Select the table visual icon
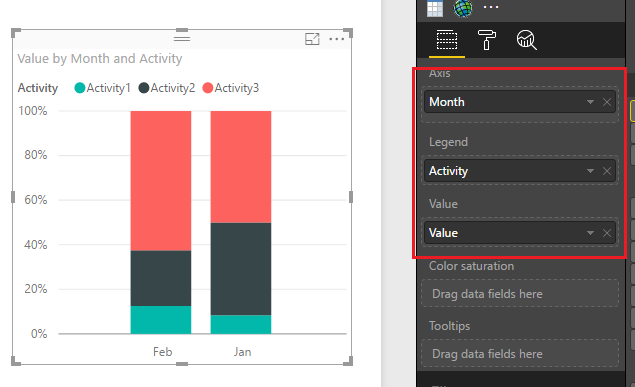Viewport: 635px width, 387px height. (x=435, y=8)
